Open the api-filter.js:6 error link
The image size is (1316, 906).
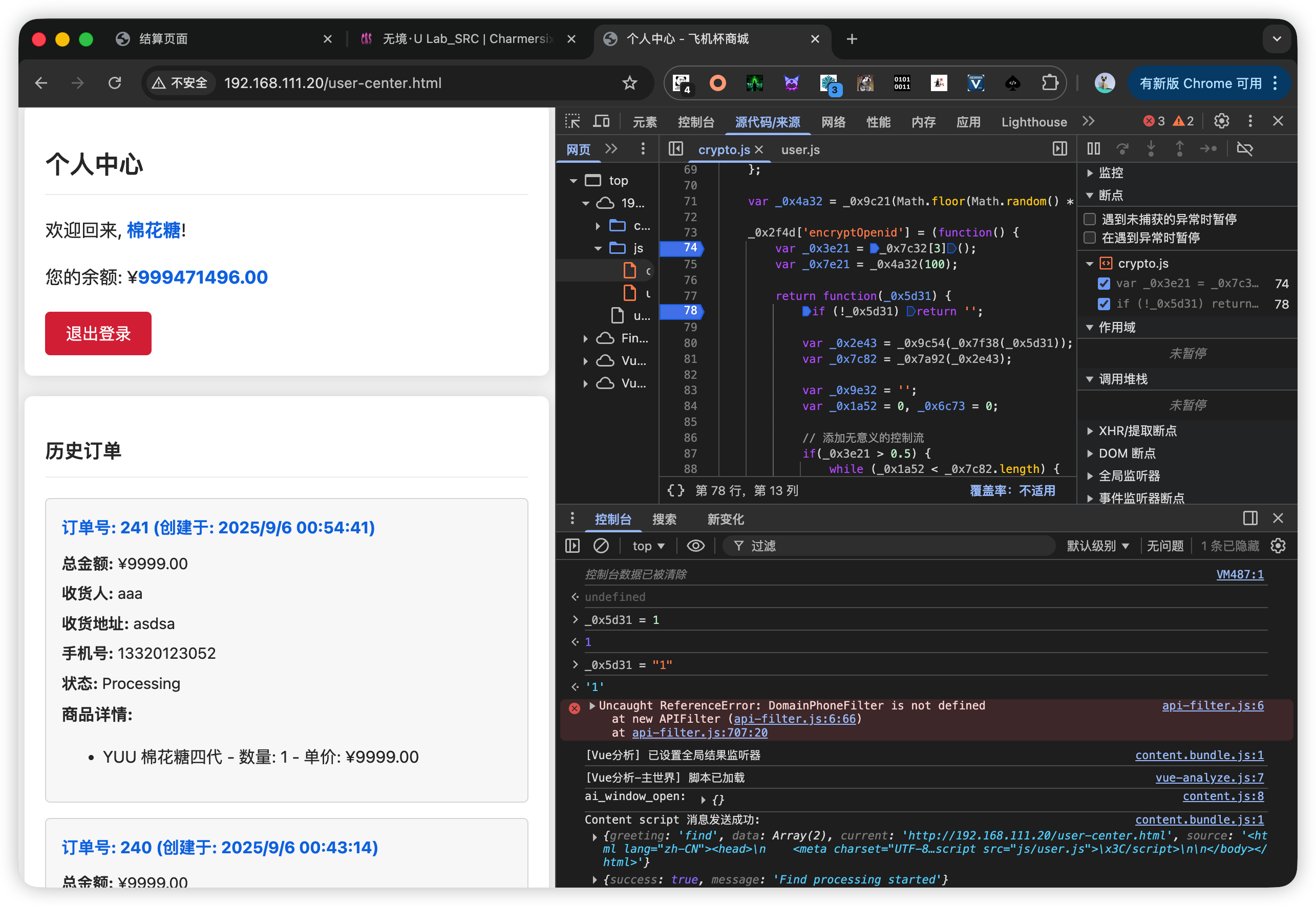point(1213,705)
